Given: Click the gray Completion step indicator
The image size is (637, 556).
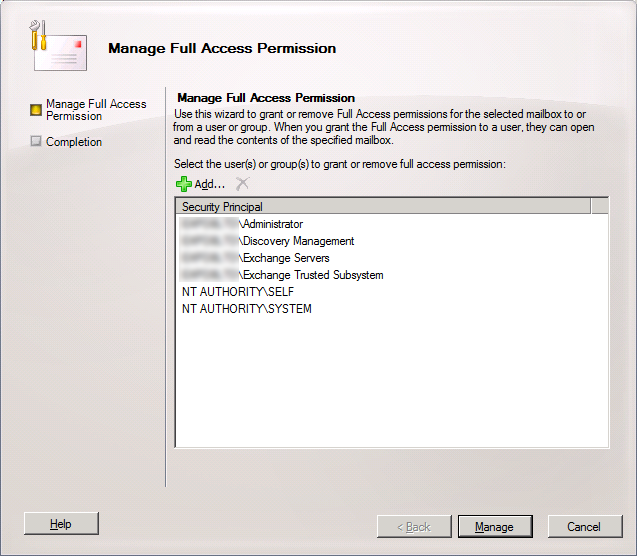Looking at the screenshot, I should tap(36, 141).
